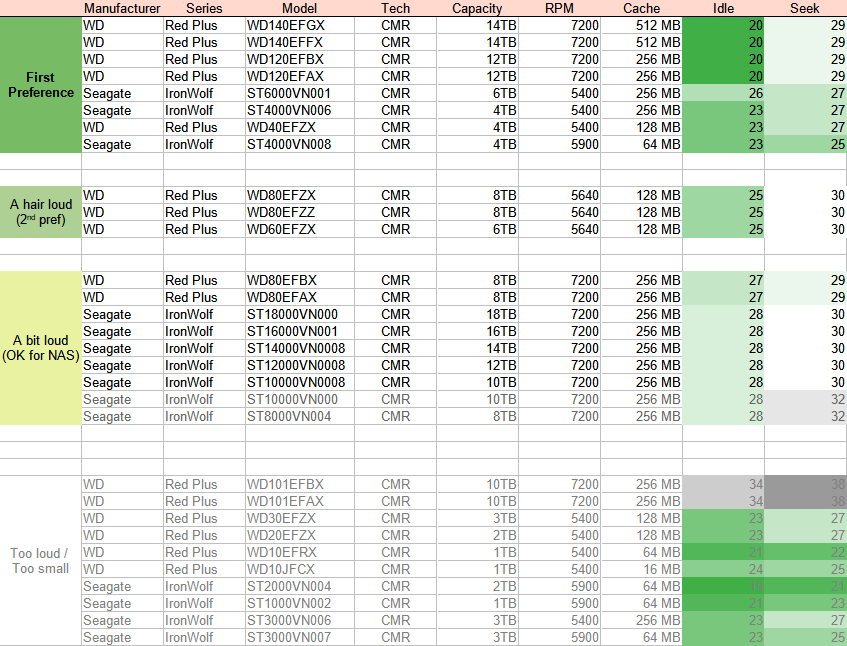The image size is (847, 646).
Task: Click model cell WD20EFZX
Action: (x=300, y=535)
